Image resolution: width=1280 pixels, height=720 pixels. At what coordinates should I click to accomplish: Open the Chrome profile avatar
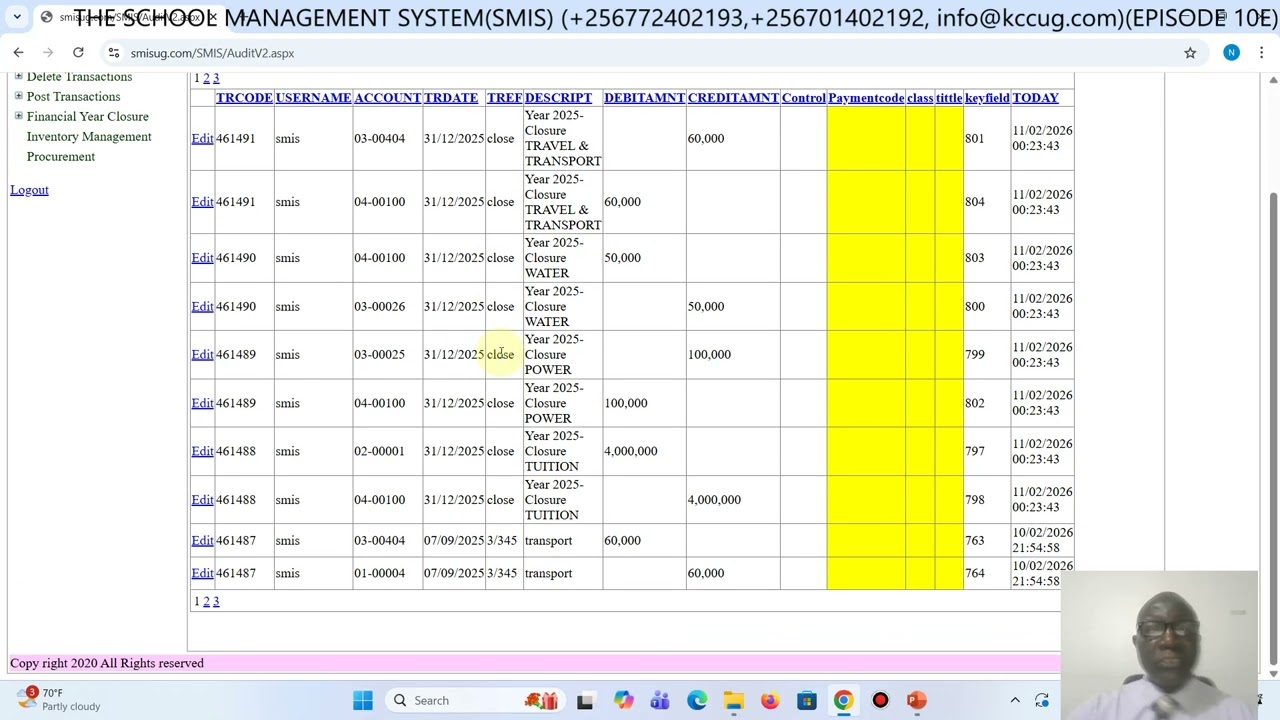[1231, 53]
